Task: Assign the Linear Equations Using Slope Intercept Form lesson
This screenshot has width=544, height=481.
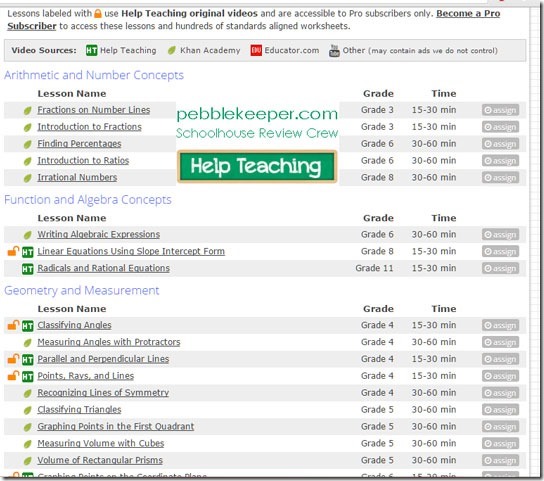Action: pos(500,252)
